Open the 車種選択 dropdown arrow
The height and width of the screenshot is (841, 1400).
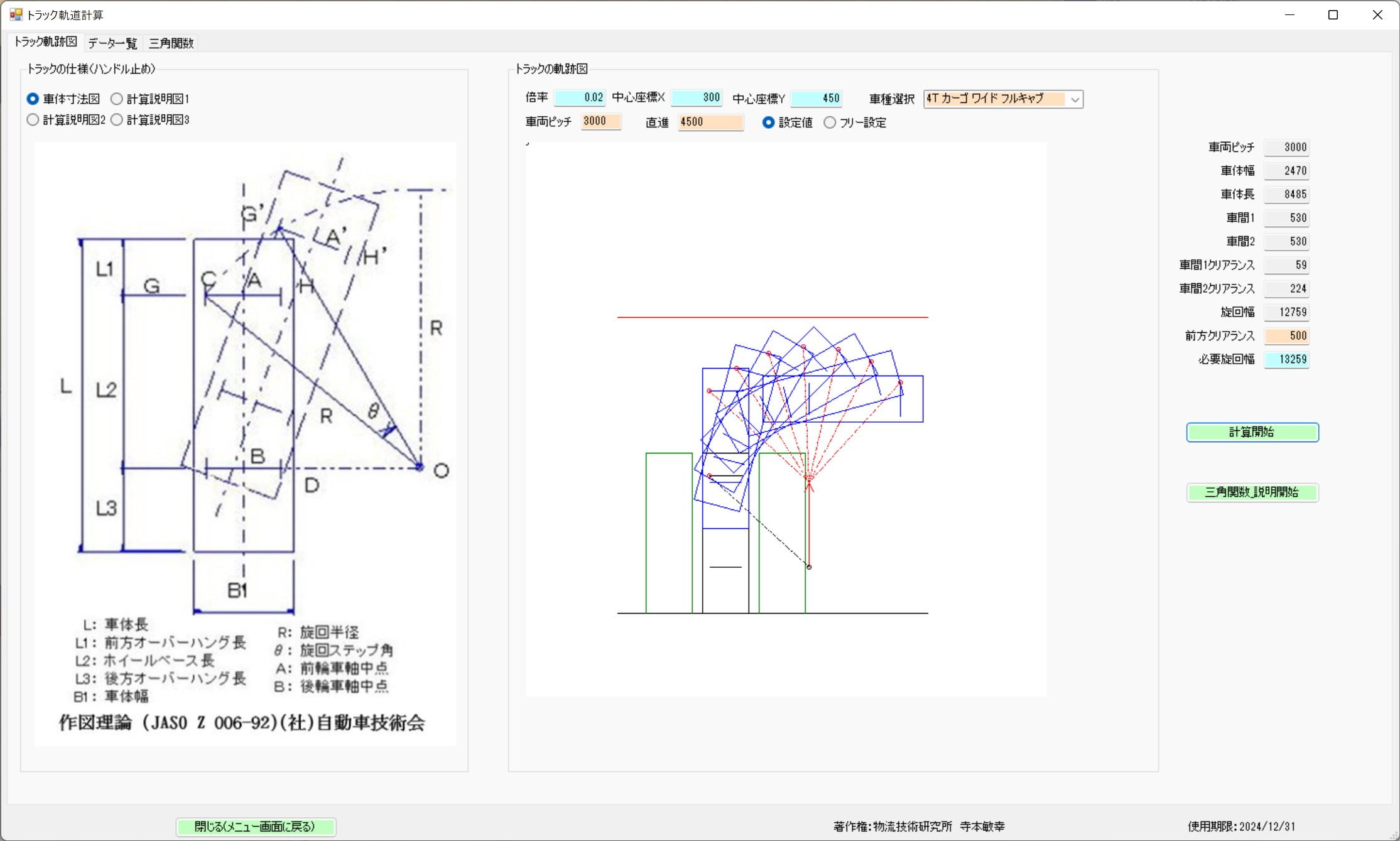pyautogui.click(x=1075, y=99)
